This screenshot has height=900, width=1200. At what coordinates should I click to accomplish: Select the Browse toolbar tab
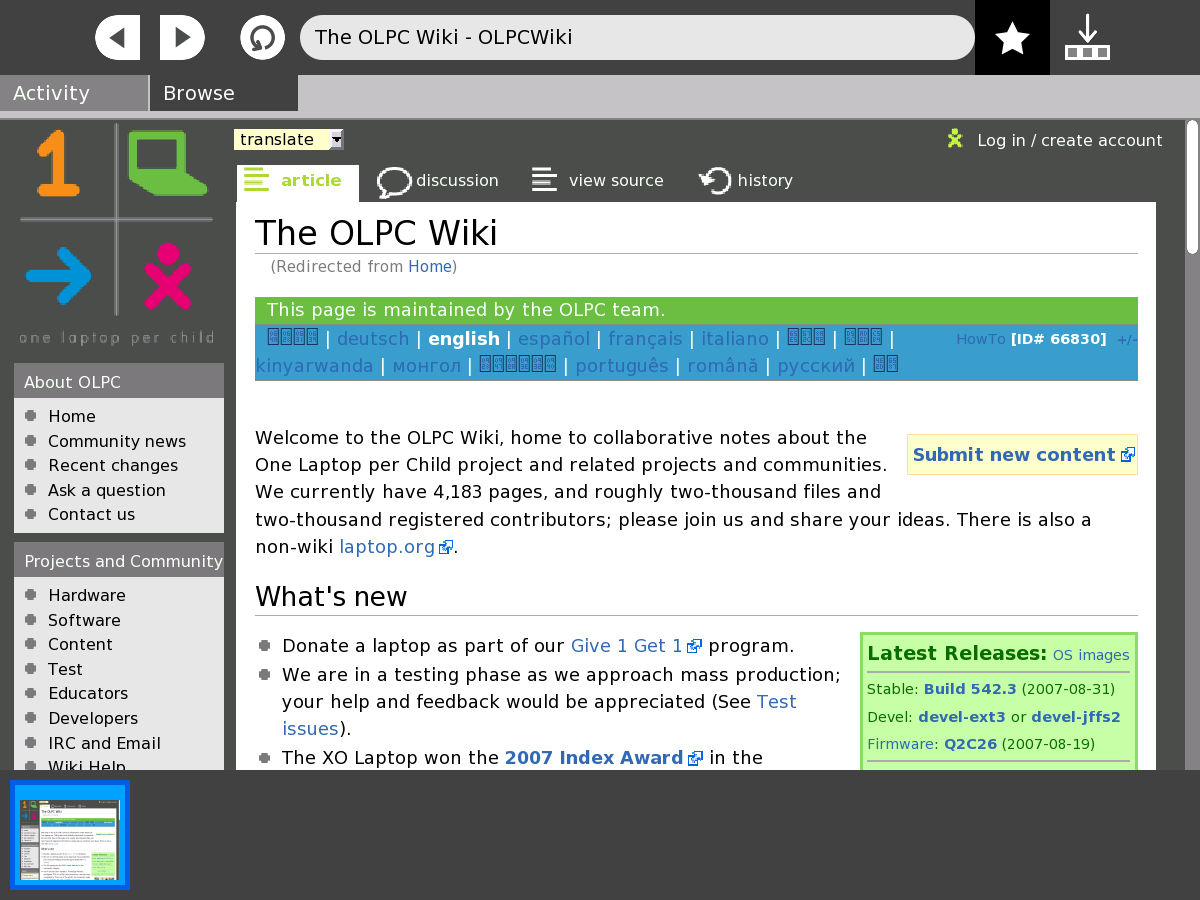pyautogui.click(x=223, y=93)
